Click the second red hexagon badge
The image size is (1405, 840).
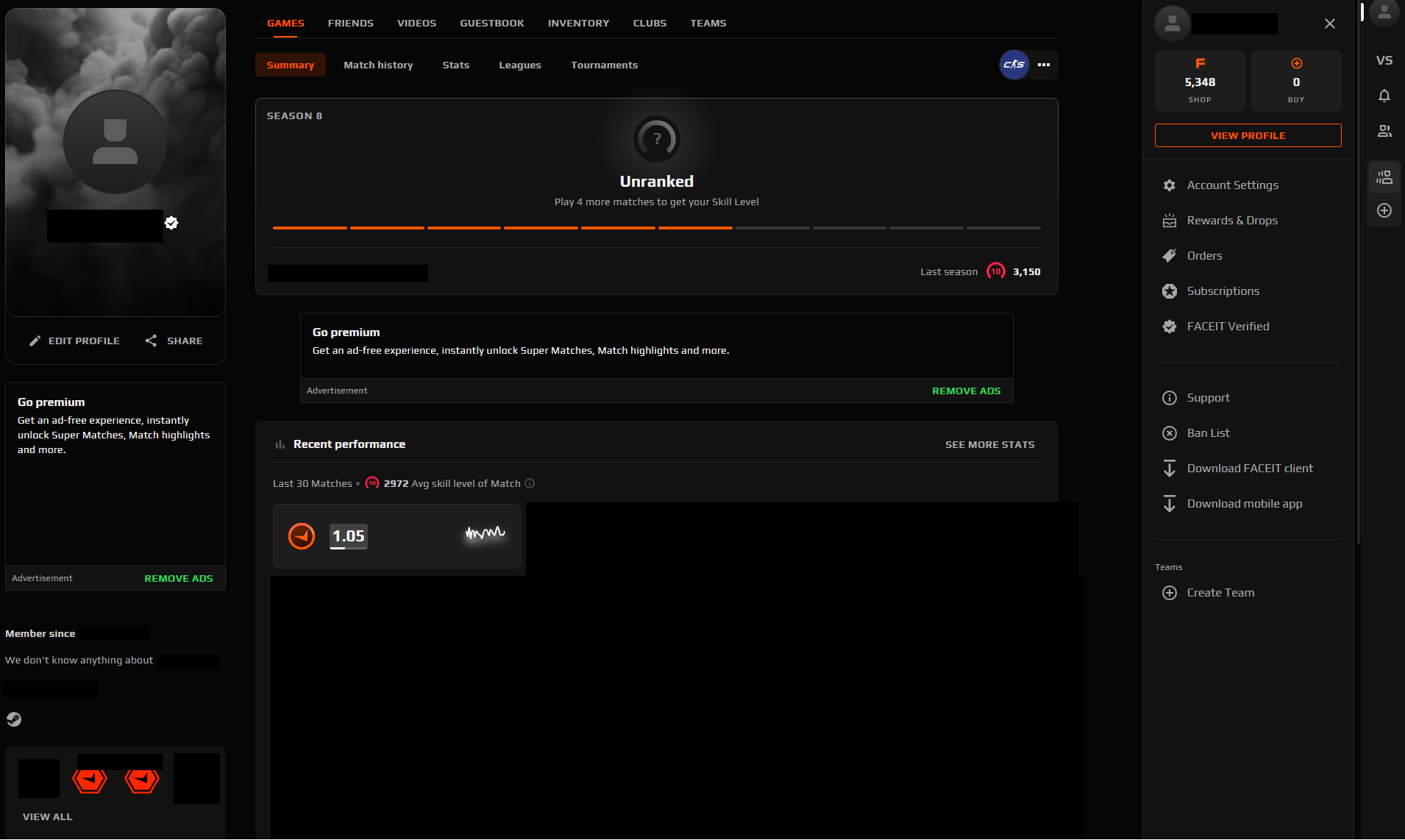click(x=142, y=779)
